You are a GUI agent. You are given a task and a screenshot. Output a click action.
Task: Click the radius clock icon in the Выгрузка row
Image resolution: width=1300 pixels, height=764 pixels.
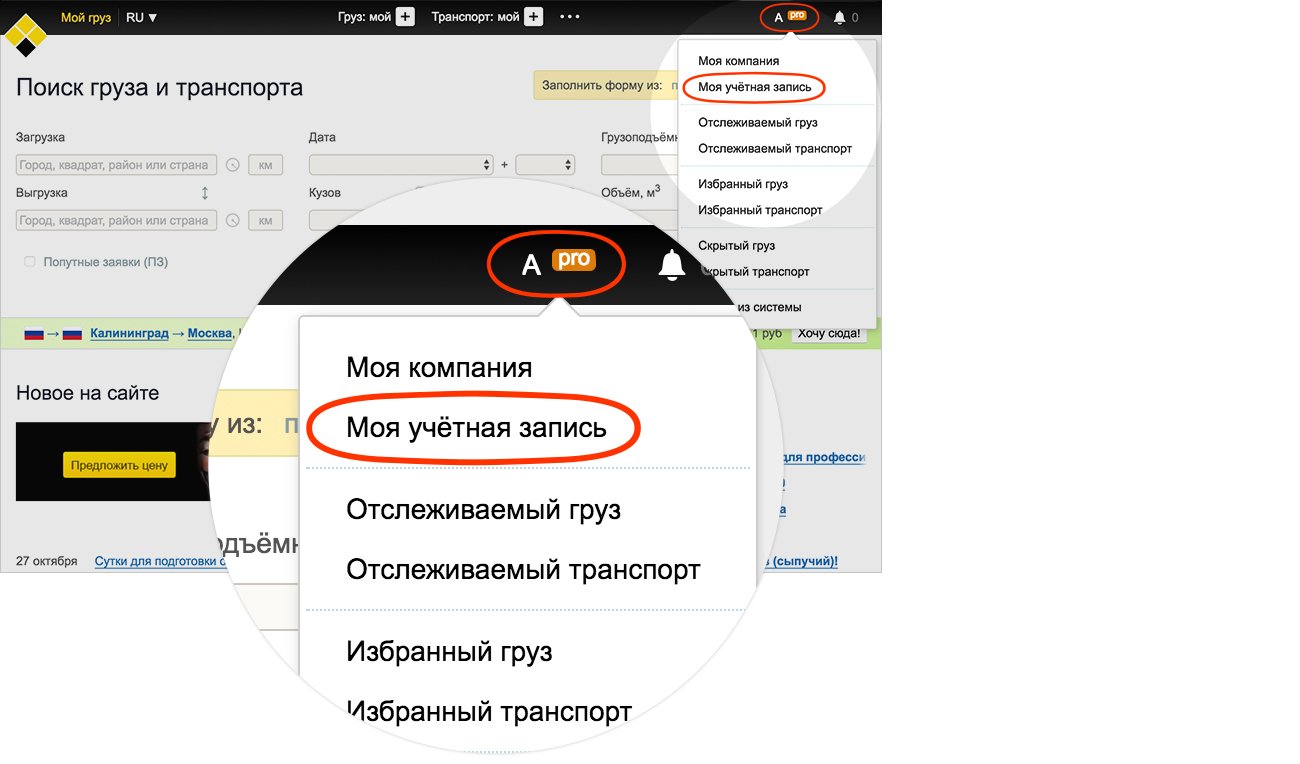click(233, 220)
